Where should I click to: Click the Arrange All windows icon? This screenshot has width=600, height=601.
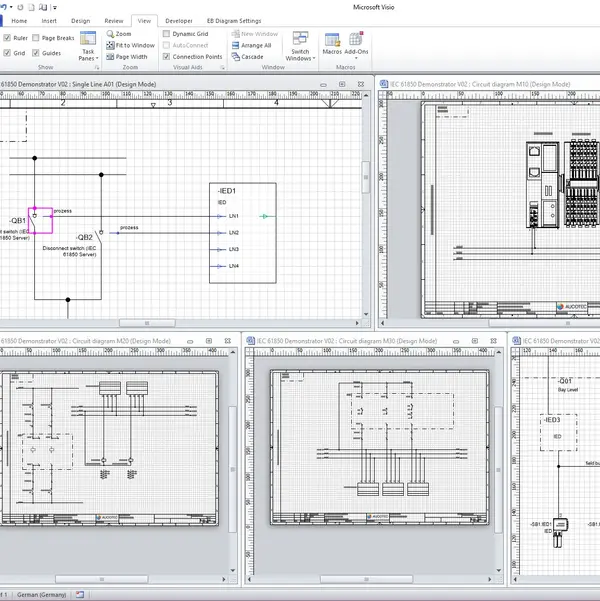tap(235, 45)
